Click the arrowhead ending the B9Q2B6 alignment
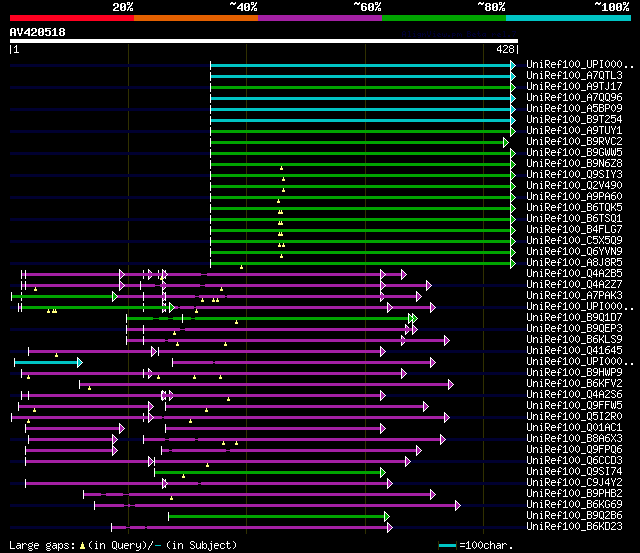This screenshot has width=640, height=553. (x=387, y=517)
